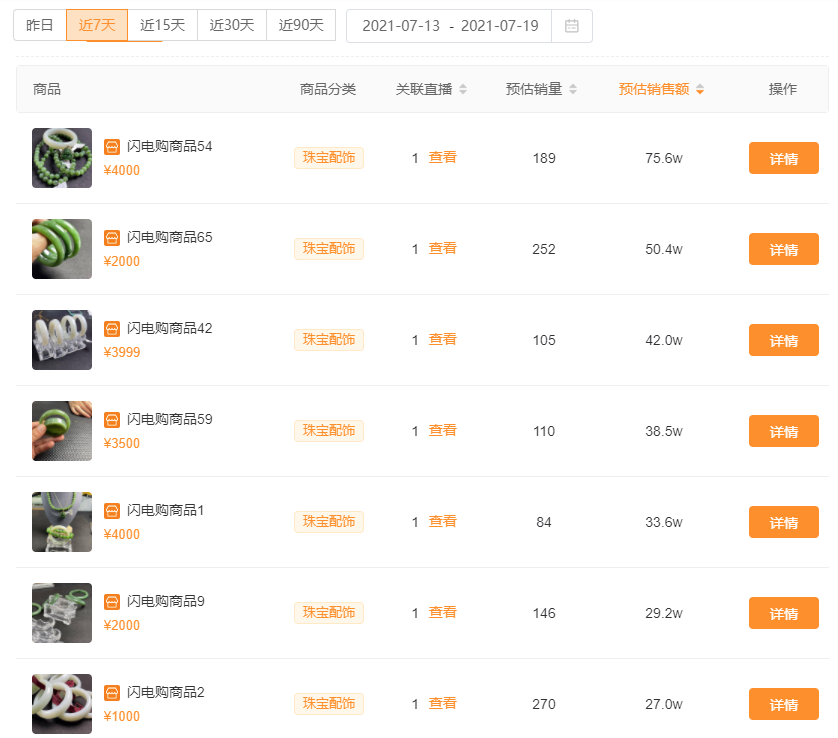Click 查看 link in 闪电购商品59 row

click(443, 431)
